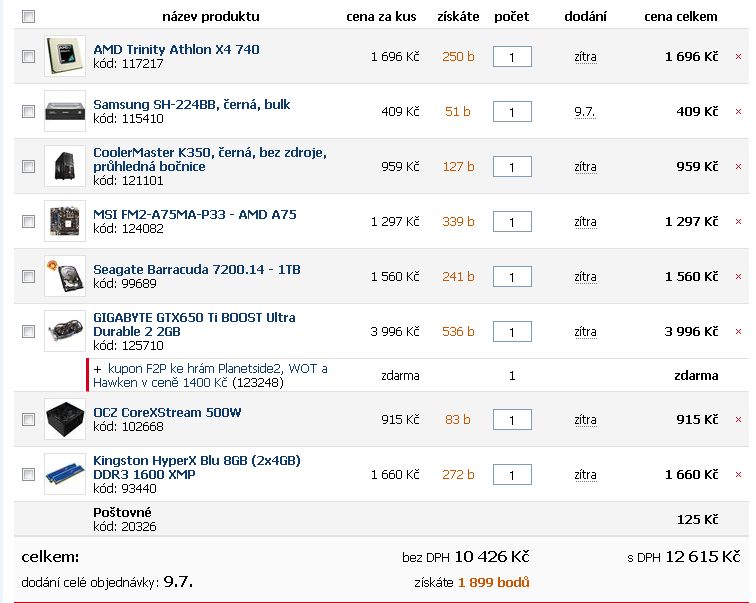Click 'kód: 117217' under AMD Athlon

pos(128,64)
